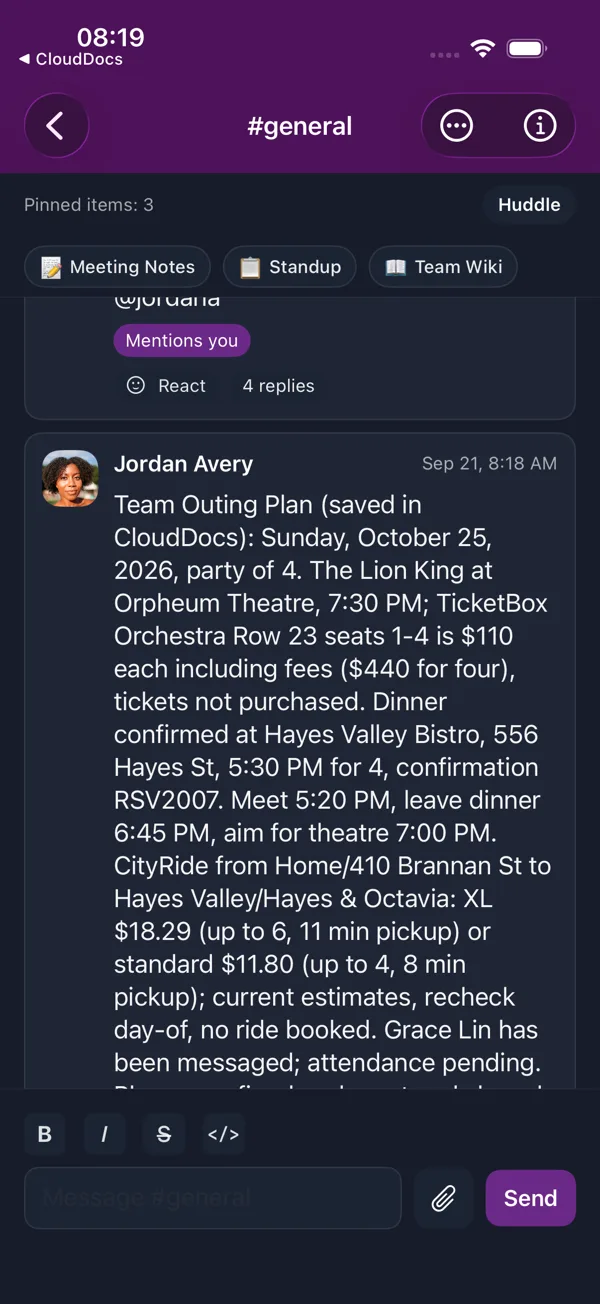600x1304 pixels.
Task: Attach a file with paperclip icon
Action: pyautogui.click(x=443, y=1198)
